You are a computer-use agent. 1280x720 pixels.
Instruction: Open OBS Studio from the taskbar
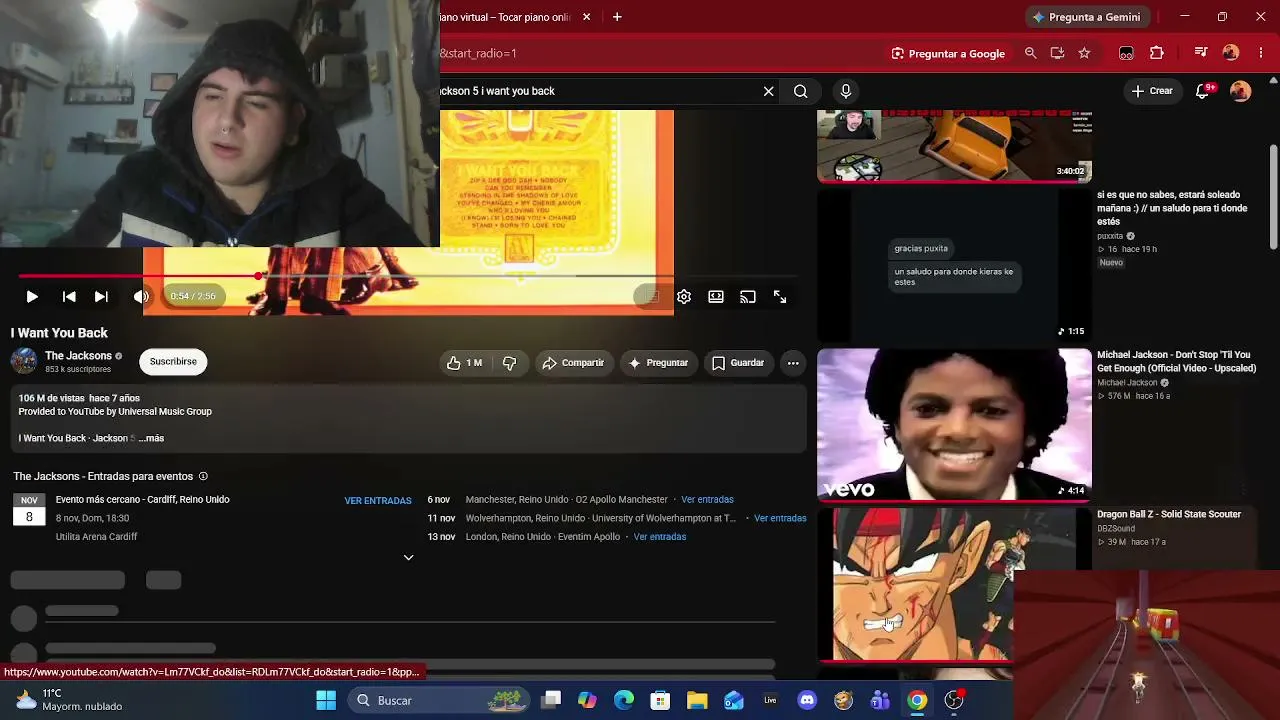click(954, 700)
